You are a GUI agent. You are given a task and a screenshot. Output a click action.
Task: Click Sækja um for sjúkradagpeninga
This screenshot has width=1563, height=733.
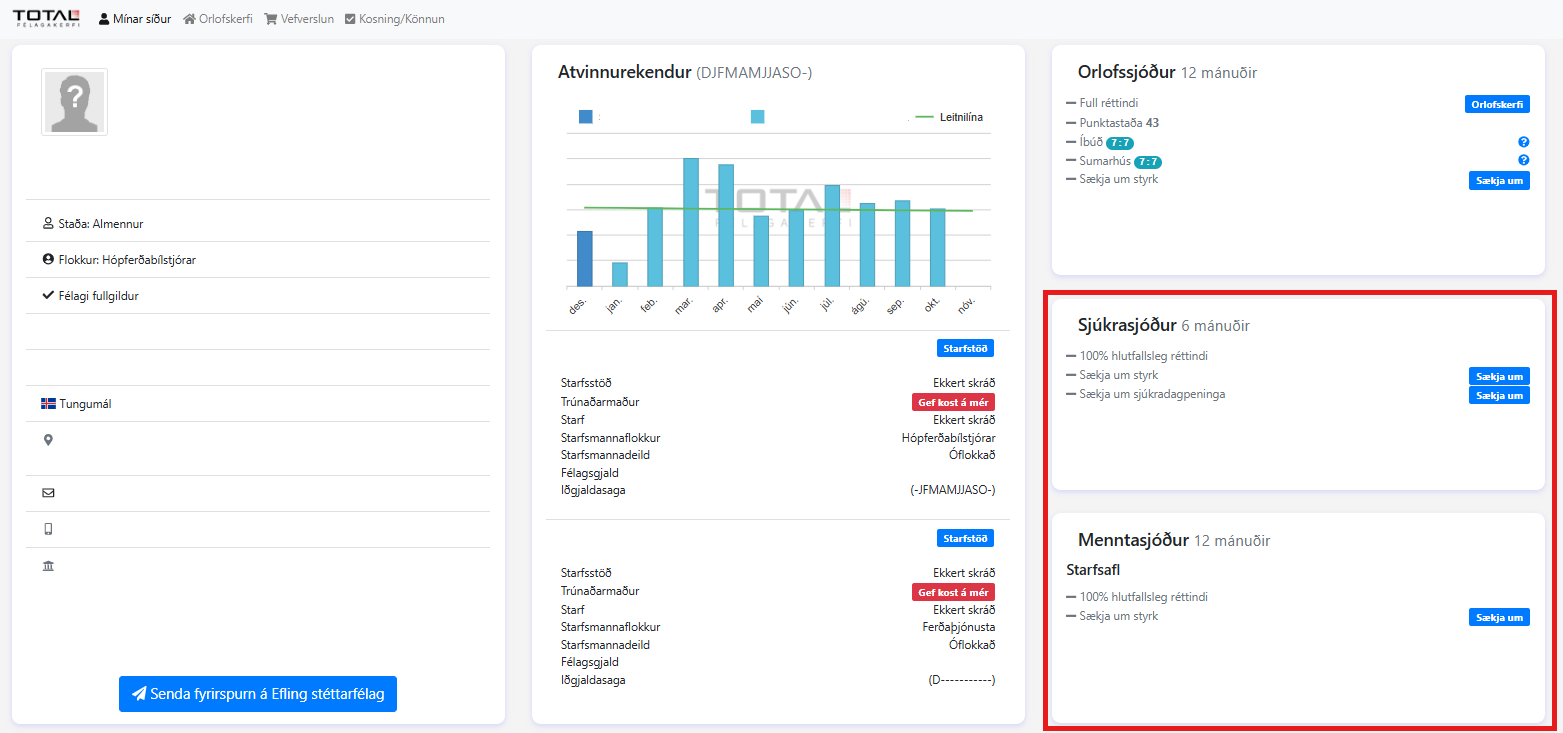(1499, 395)
